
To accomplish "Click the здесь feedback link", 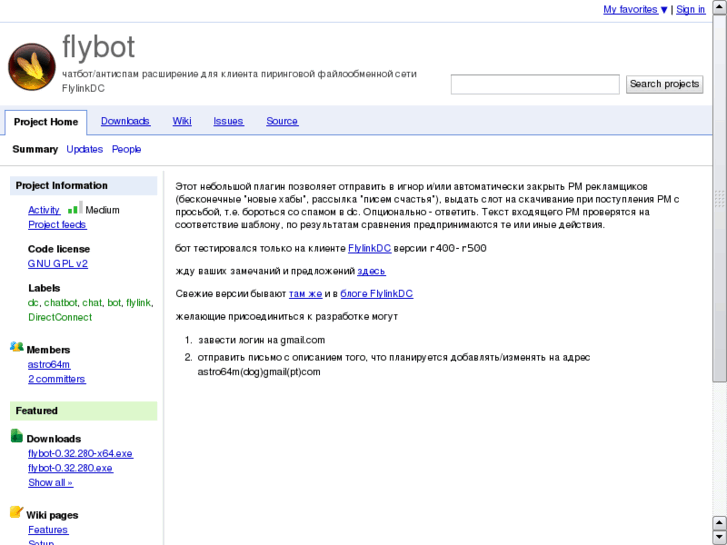I will pyautogui.click(x=371, y=271).
